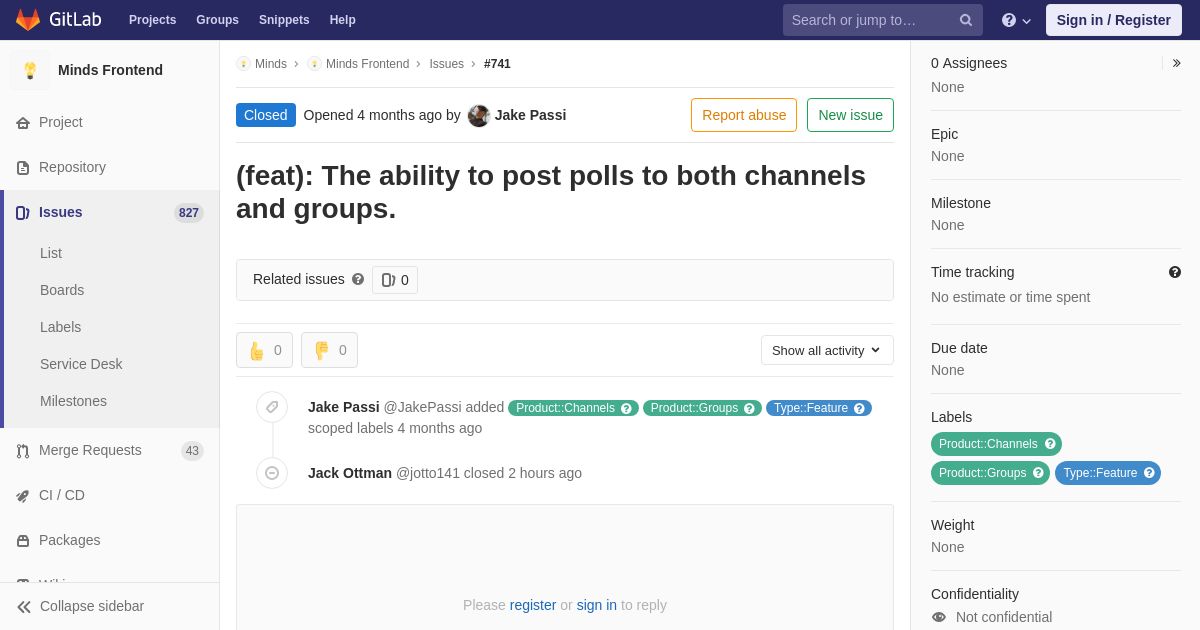Follow the sign in link to reply
This screenshot has width=1200, height=630.
597,605
